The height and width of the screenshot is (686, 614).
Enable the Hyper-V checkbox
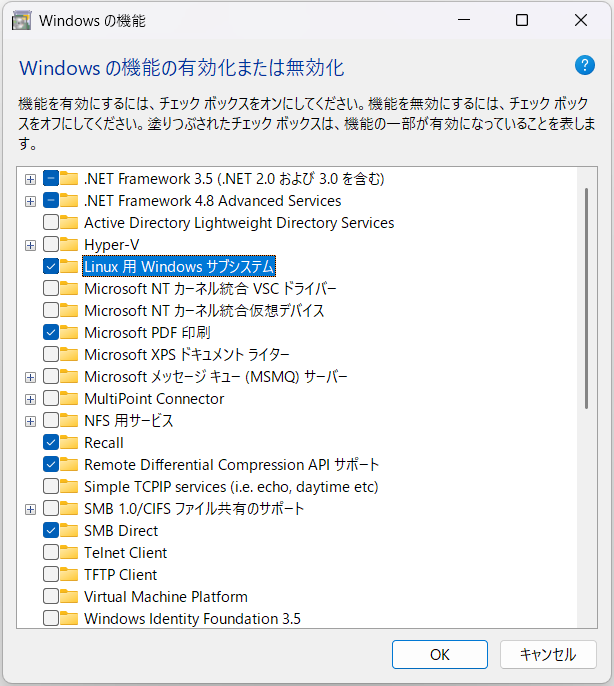coord(51,244)
